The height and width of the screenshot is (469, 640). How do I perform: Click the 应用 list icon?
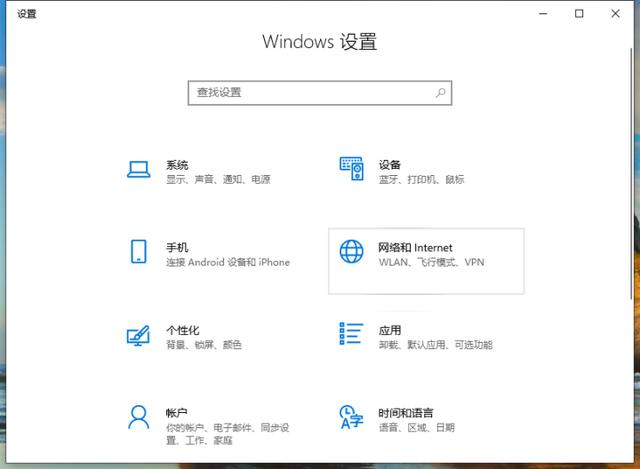tap(351, 334)
